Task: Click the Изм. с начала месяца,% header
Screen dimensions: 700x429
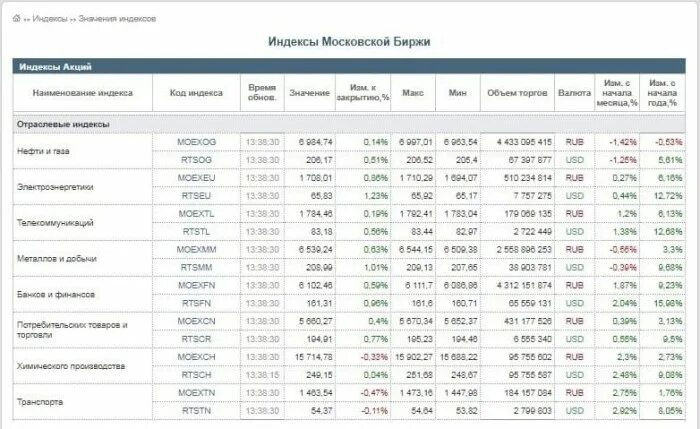Action: 617,93
